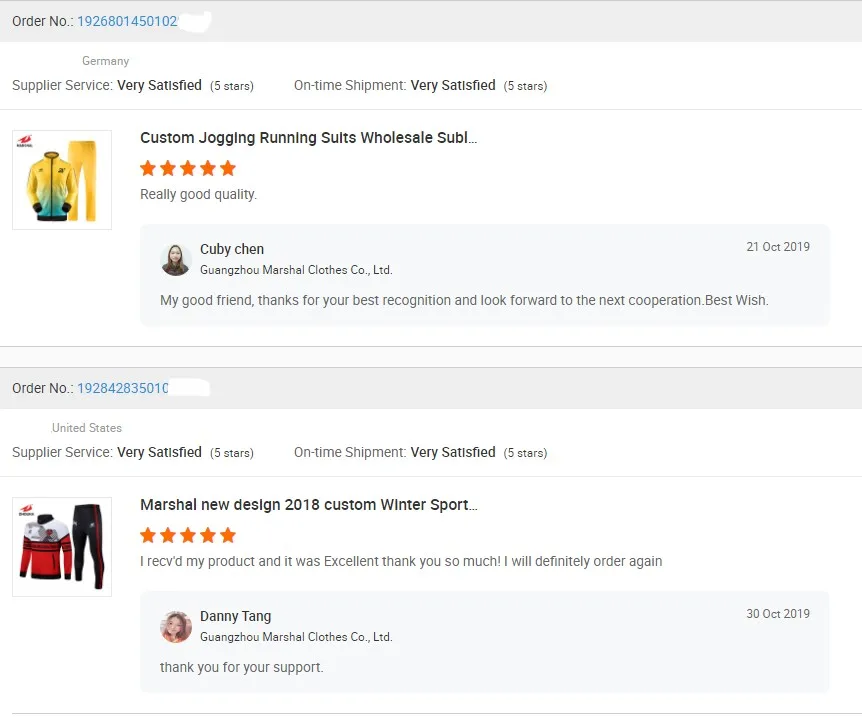Click the red winter sport suit thumbnail

(x=62, y=547)
